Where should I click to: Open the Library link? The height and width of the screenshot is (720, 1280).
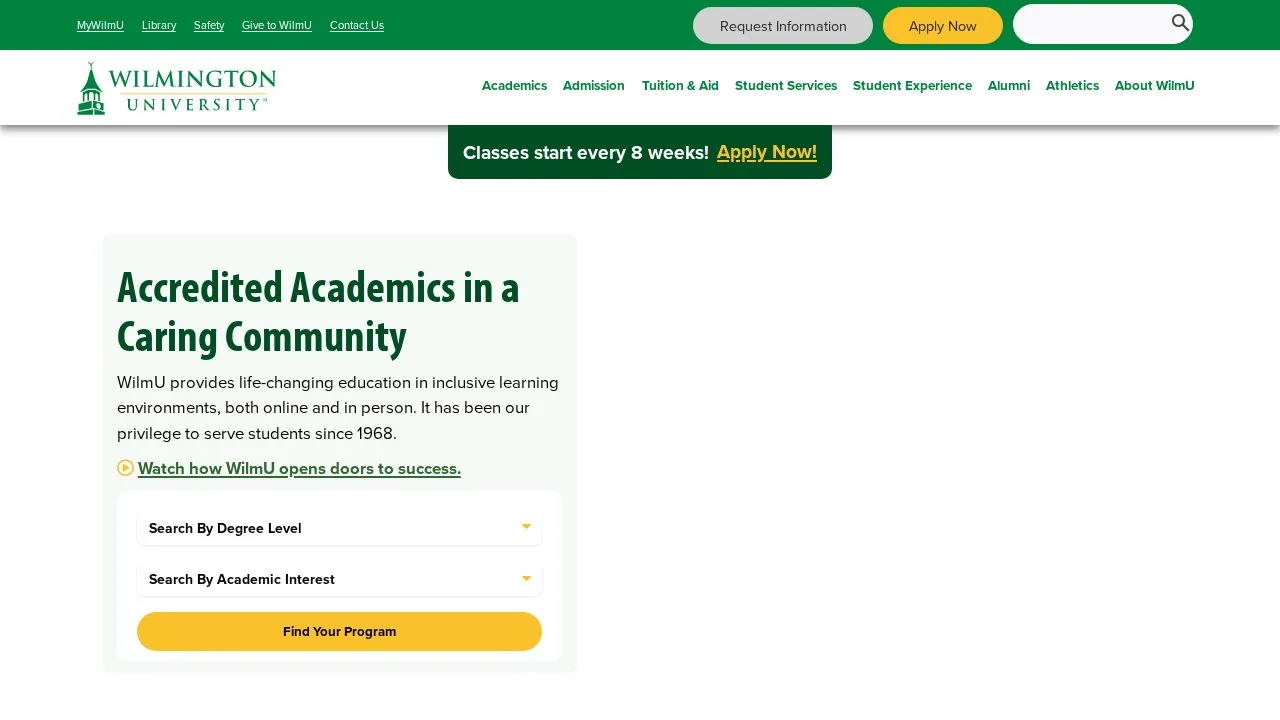click(x=159, y=25)
